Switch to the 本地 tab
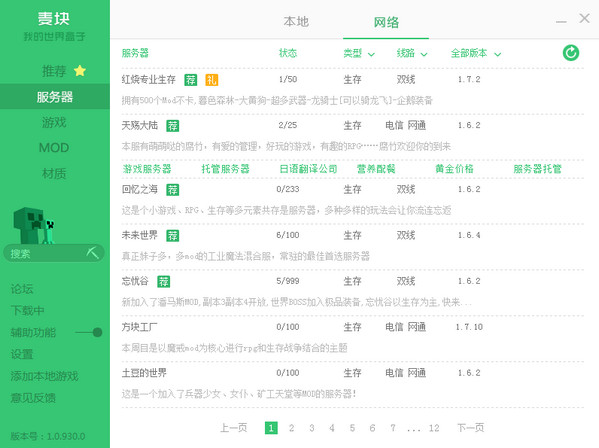This screenshot has height=448, width=599. 296,22
